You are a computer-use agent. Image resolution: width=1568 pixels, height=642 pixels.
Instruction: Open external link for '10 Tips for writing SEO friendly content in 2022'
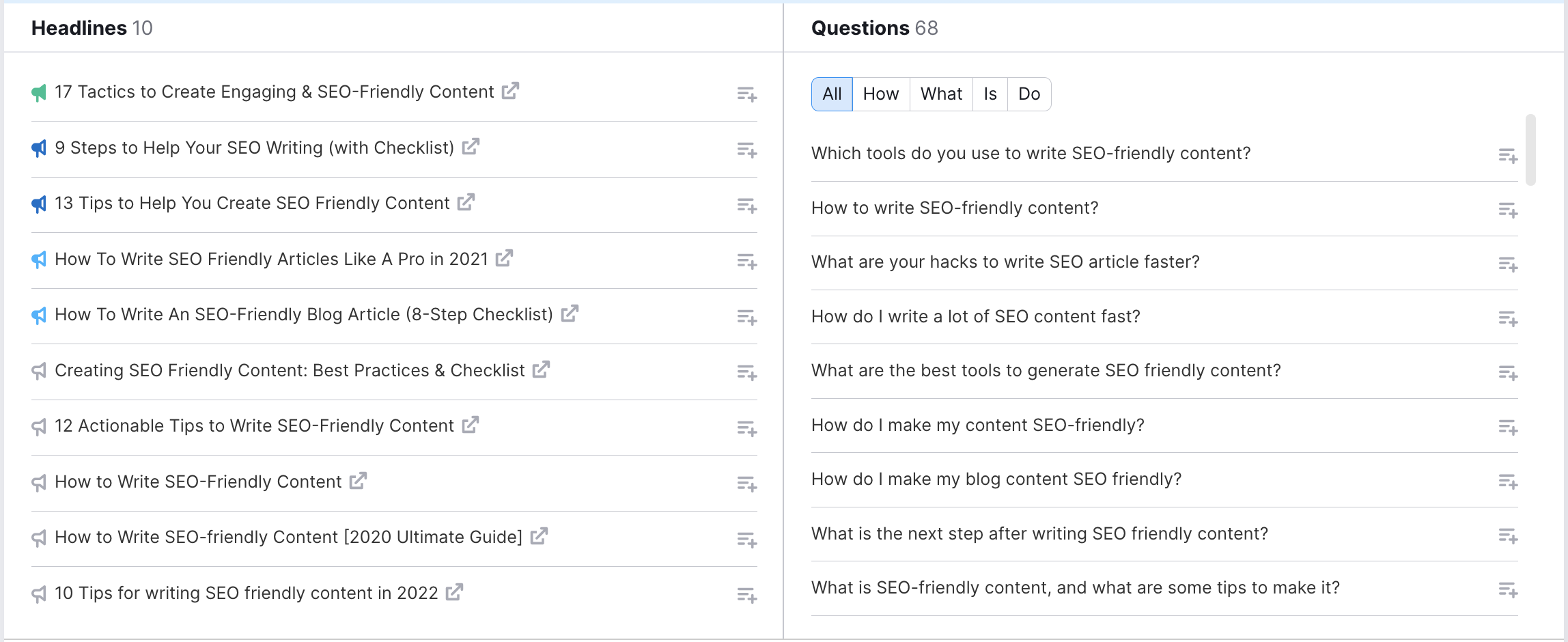point(453,593)
